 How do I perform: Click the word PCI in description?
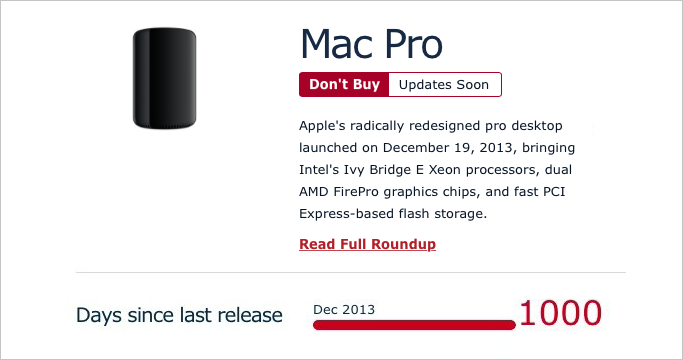pyautogui.click(x=554, y=192)
